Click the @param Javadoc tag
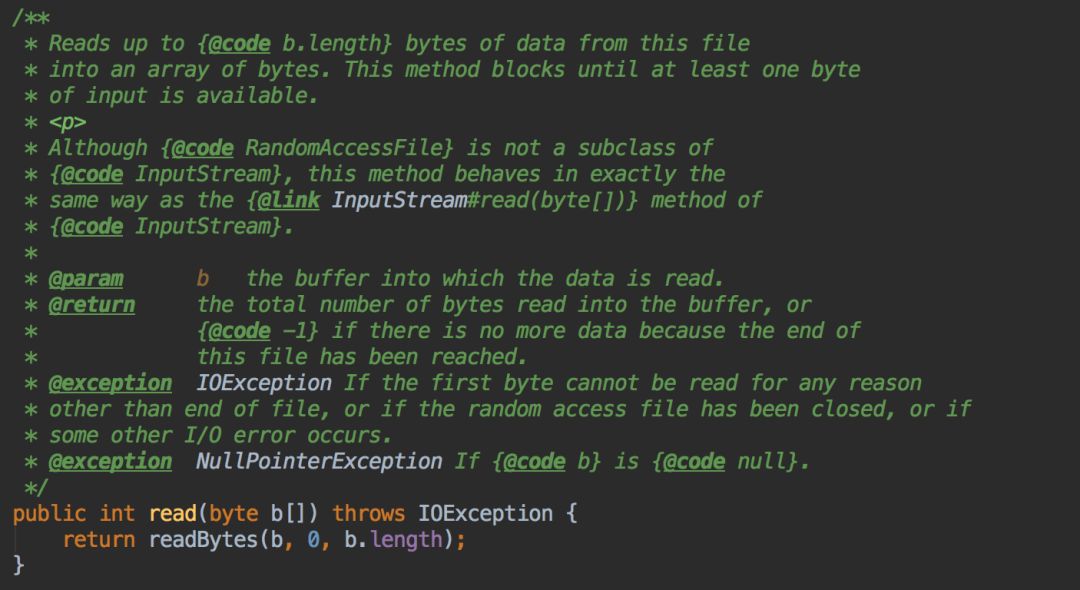The height and width of the screenshot is (590, 1080). pos(85,279)
